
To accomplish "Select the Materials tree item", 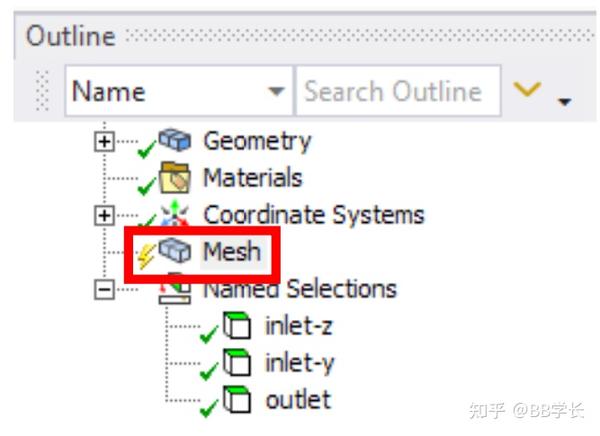I will click(252, 178).
